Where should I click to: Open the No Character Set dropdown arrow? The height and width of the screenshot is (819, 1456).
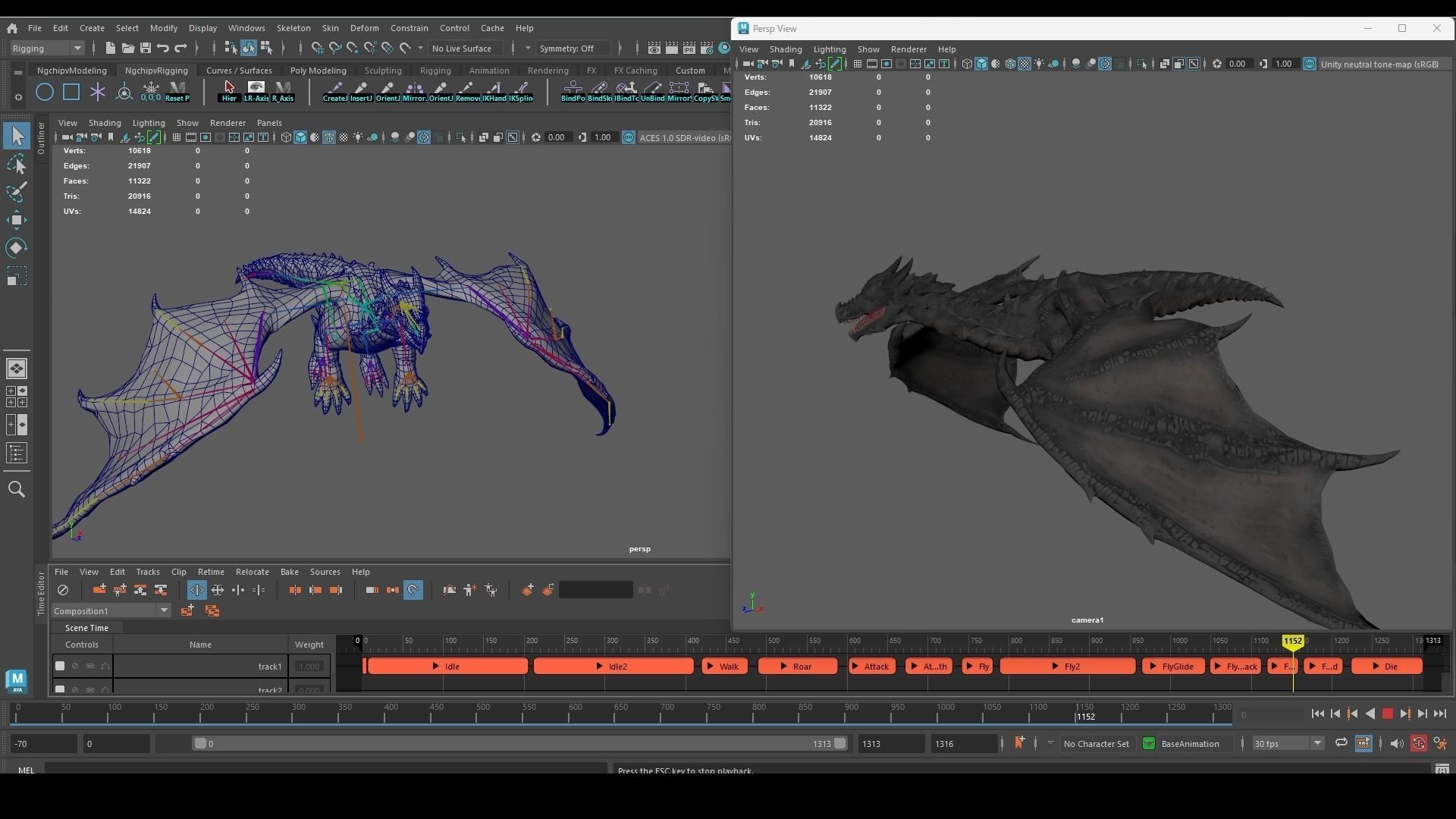point(1050,743)
